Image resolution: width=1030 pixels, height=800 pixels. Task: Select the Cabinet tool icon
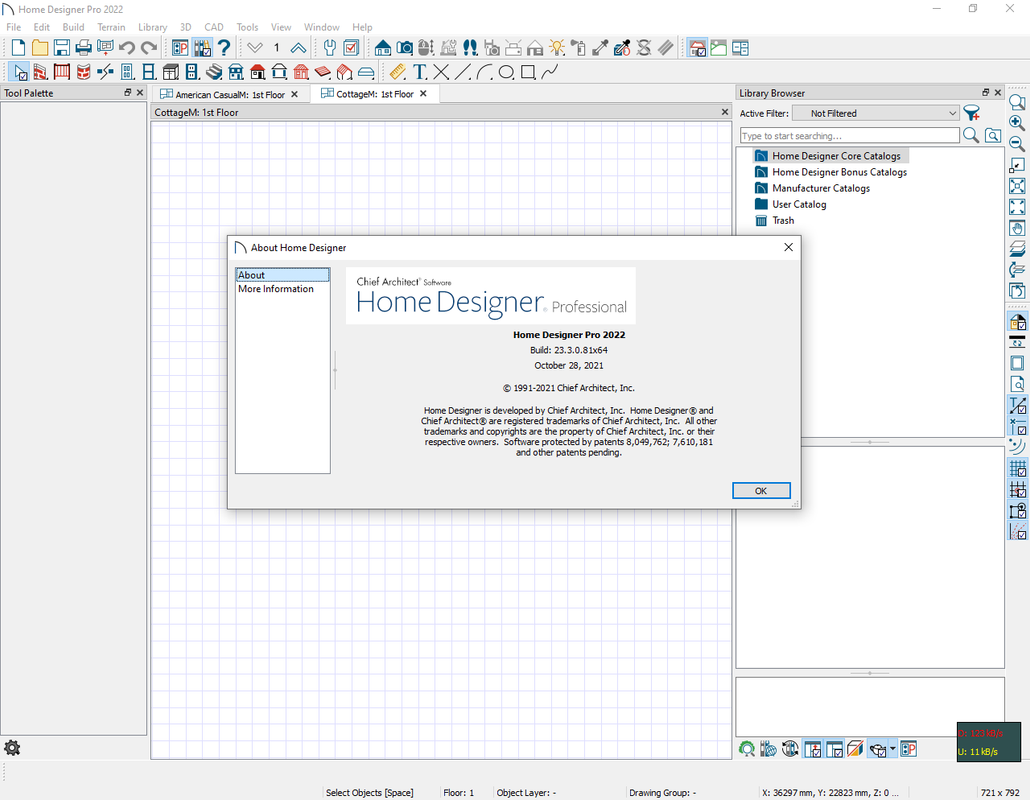tap(171, 72)
